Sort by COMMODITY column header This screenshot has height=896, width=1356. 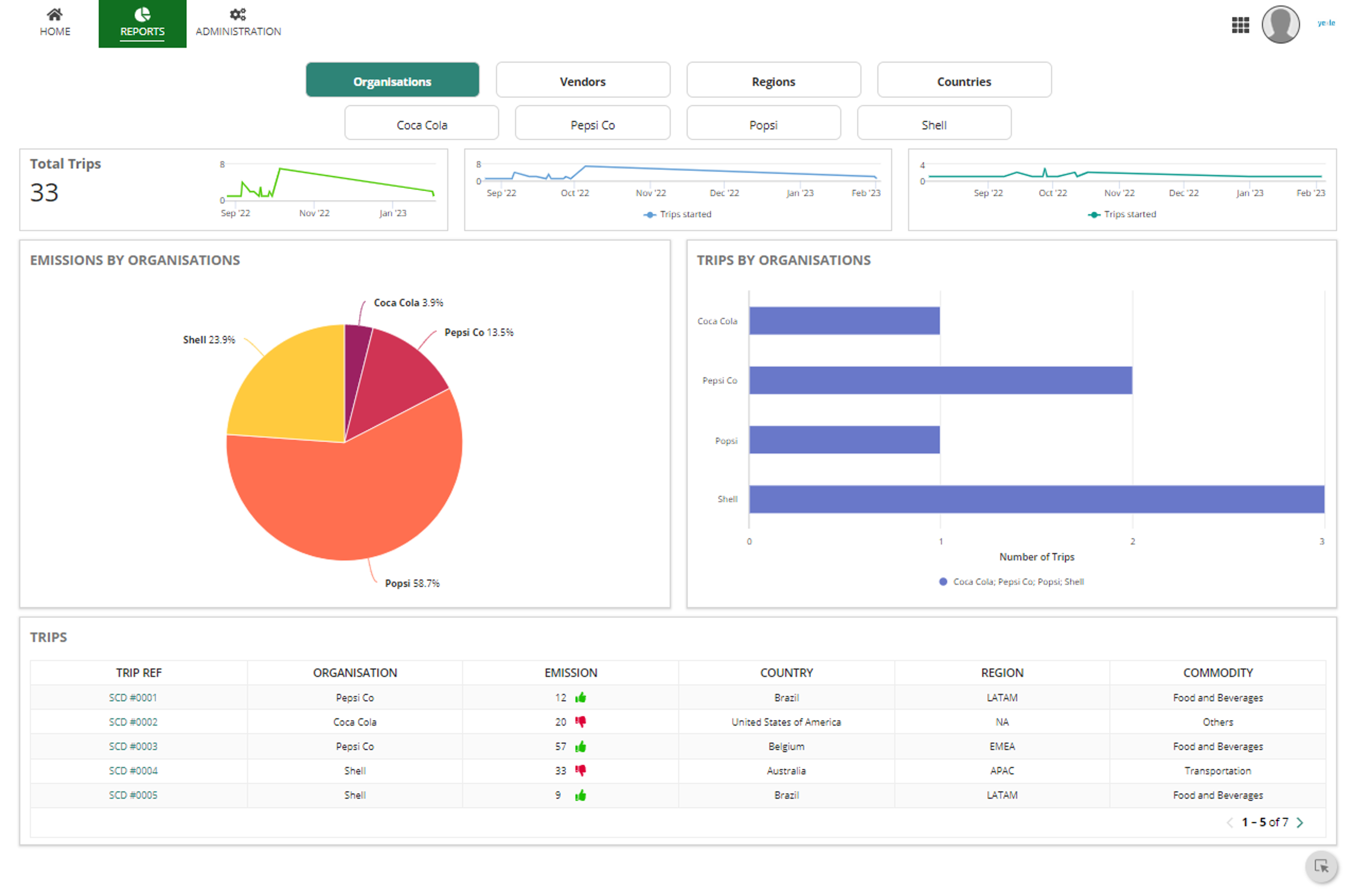pos(1218,673)
